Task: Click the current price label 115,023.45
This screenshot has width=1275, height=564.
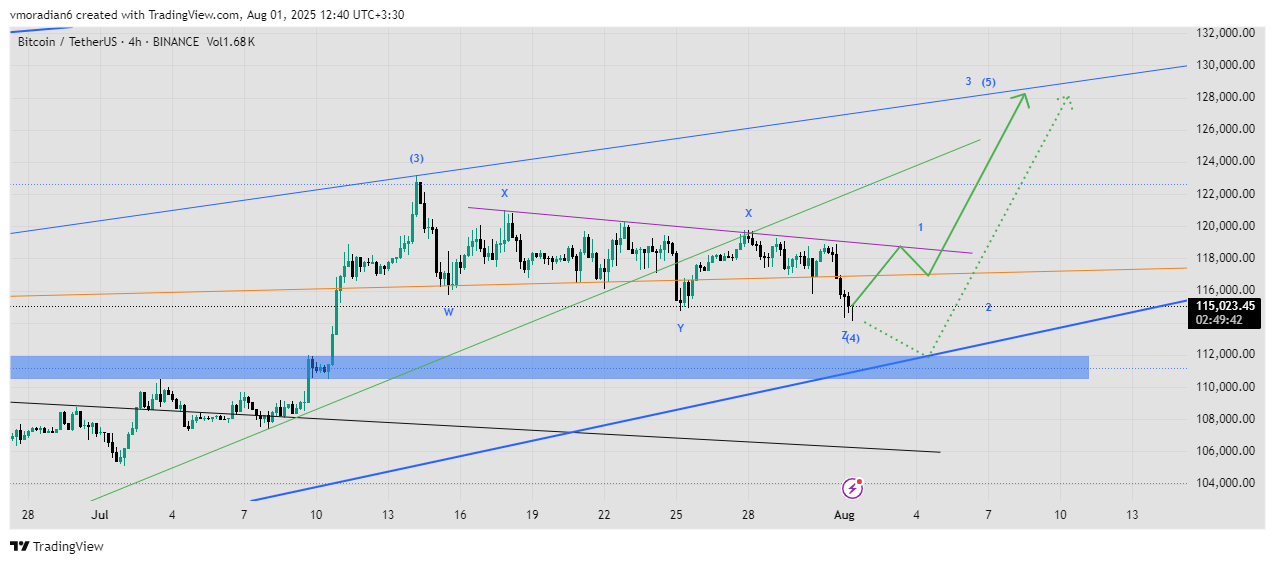Action: [1224, 306]
